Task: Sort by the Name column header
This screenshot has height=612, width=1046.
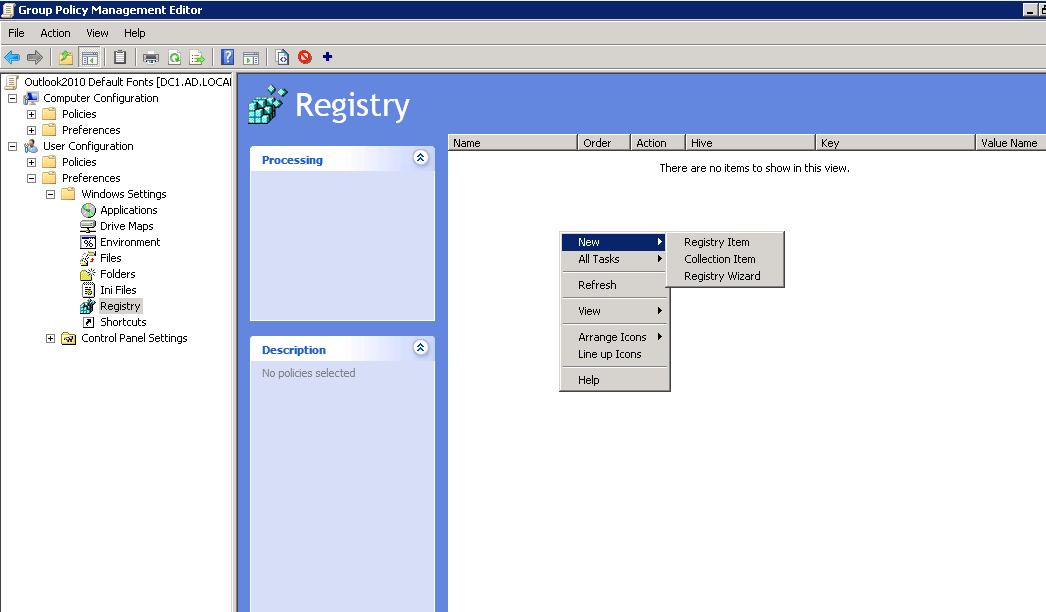Action: tap(512, 143)
